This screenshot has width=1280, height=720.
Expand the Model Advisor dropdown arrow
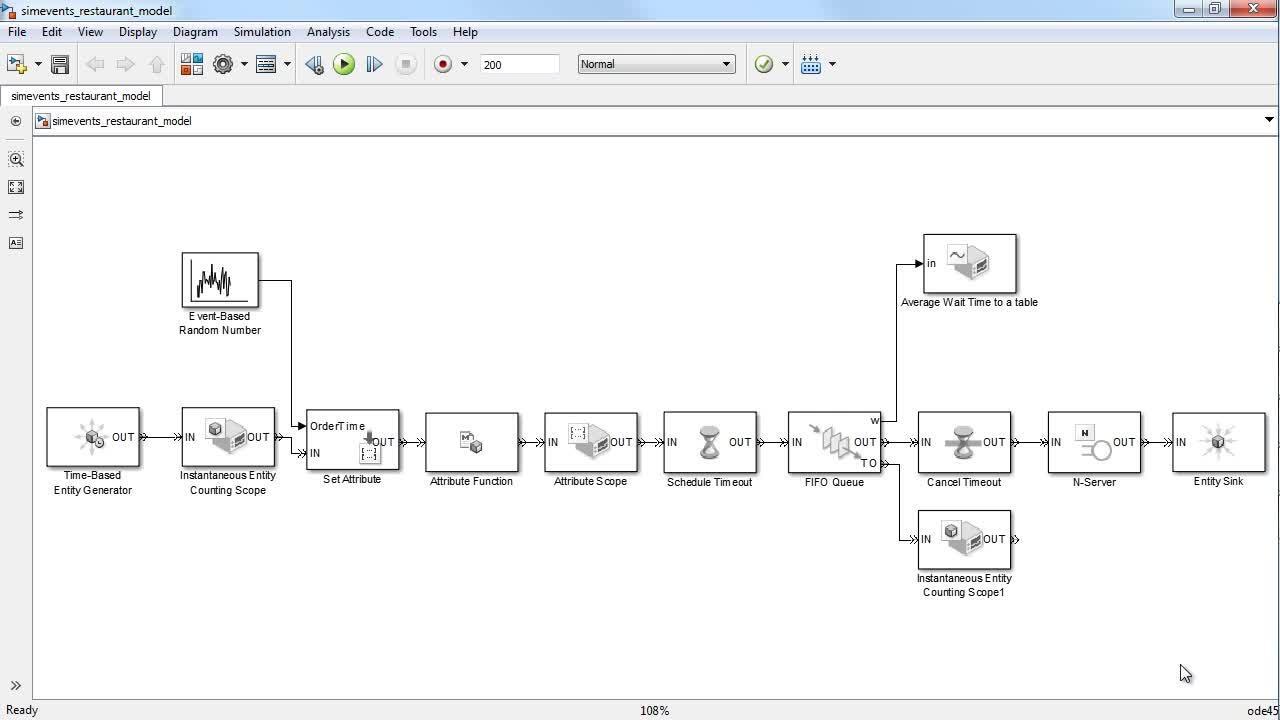coord(785,64)
